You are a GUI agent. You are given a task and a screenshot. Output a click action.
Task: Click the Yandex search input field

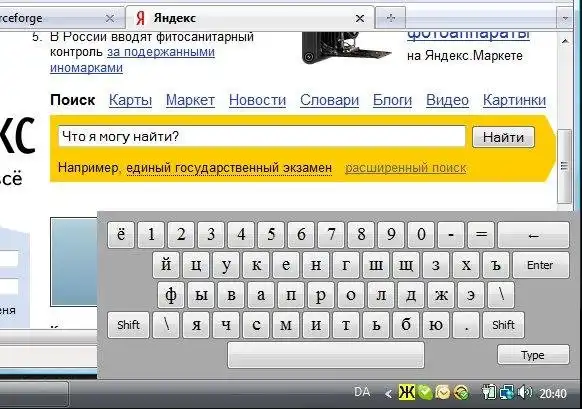[x=262, y=137]
